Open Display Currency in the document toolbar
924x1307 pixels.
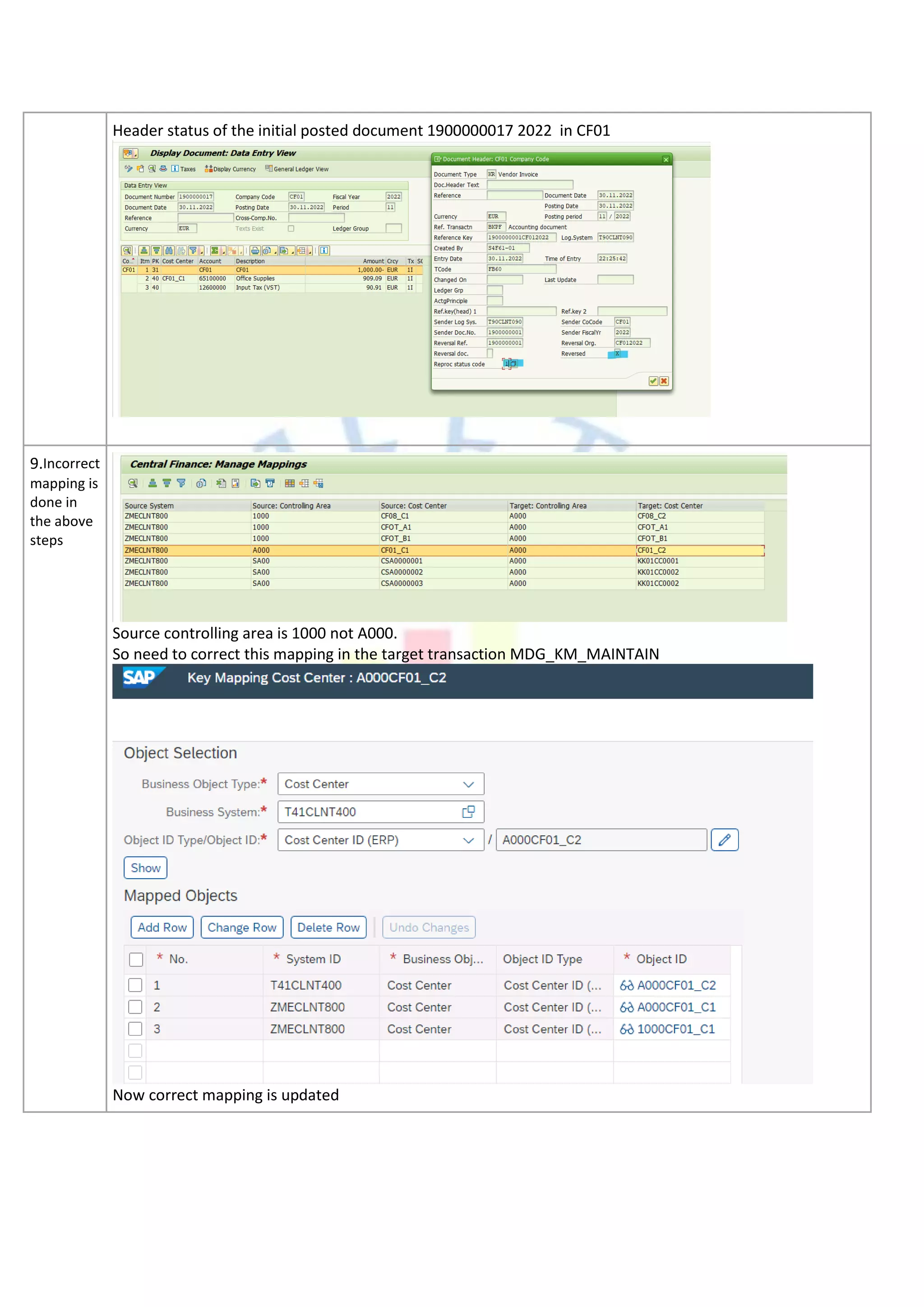[x=231, y=169]
